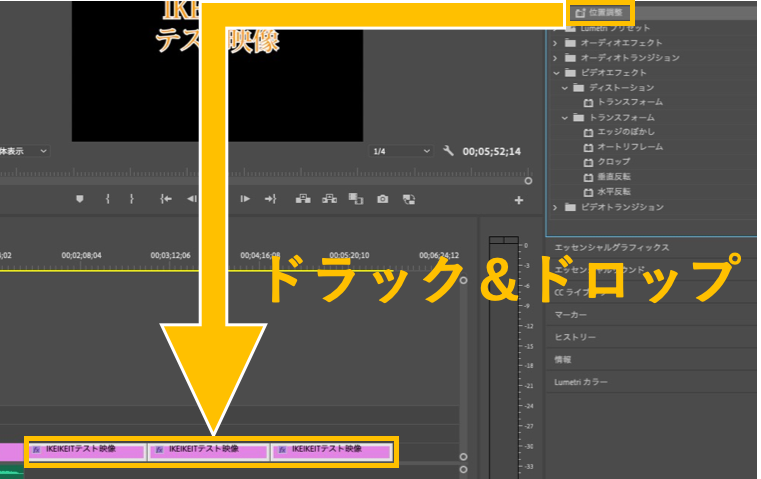The image size is (761, 479).
Task: Select the エッジのぼかし effect
Action: pyautogui.click(x=626, y=132)
